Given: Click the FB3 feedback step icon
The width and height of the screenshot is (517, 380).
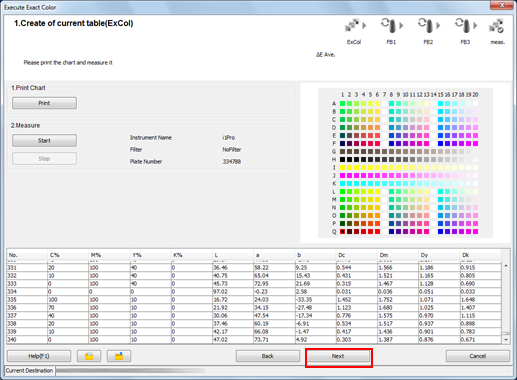Looking at the screenshot, I should tap(463, 25).
